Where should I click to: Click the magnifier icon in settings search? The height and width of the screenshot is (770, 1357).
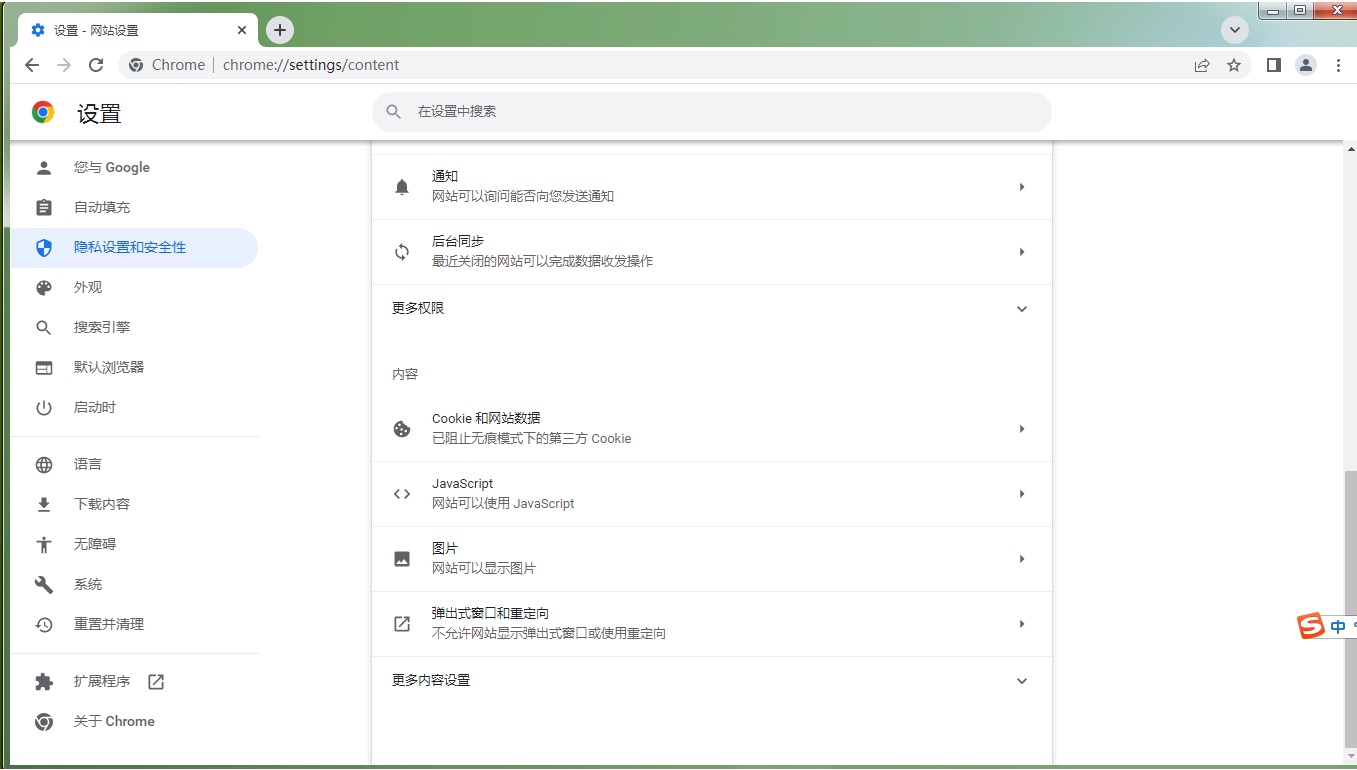click(394, 112)
